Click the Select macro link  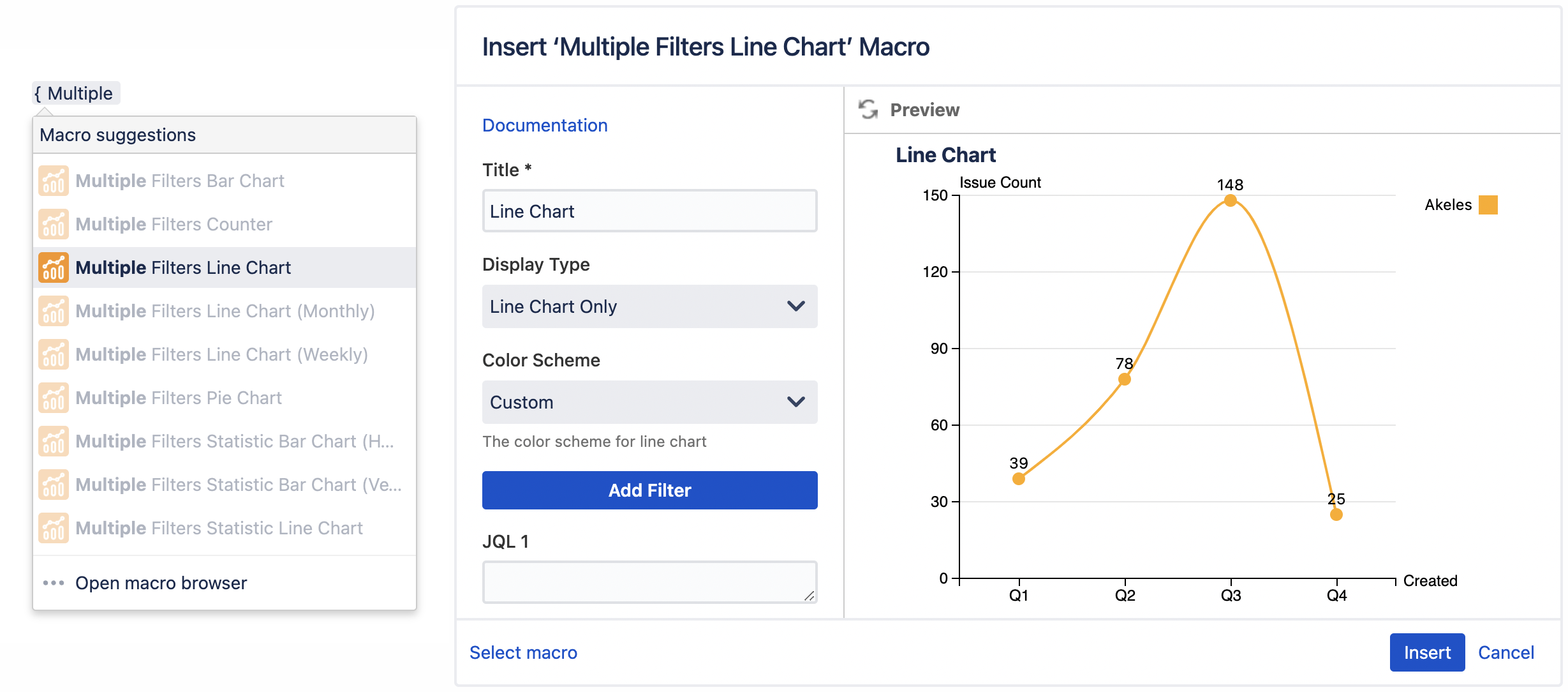coord(523,652)
